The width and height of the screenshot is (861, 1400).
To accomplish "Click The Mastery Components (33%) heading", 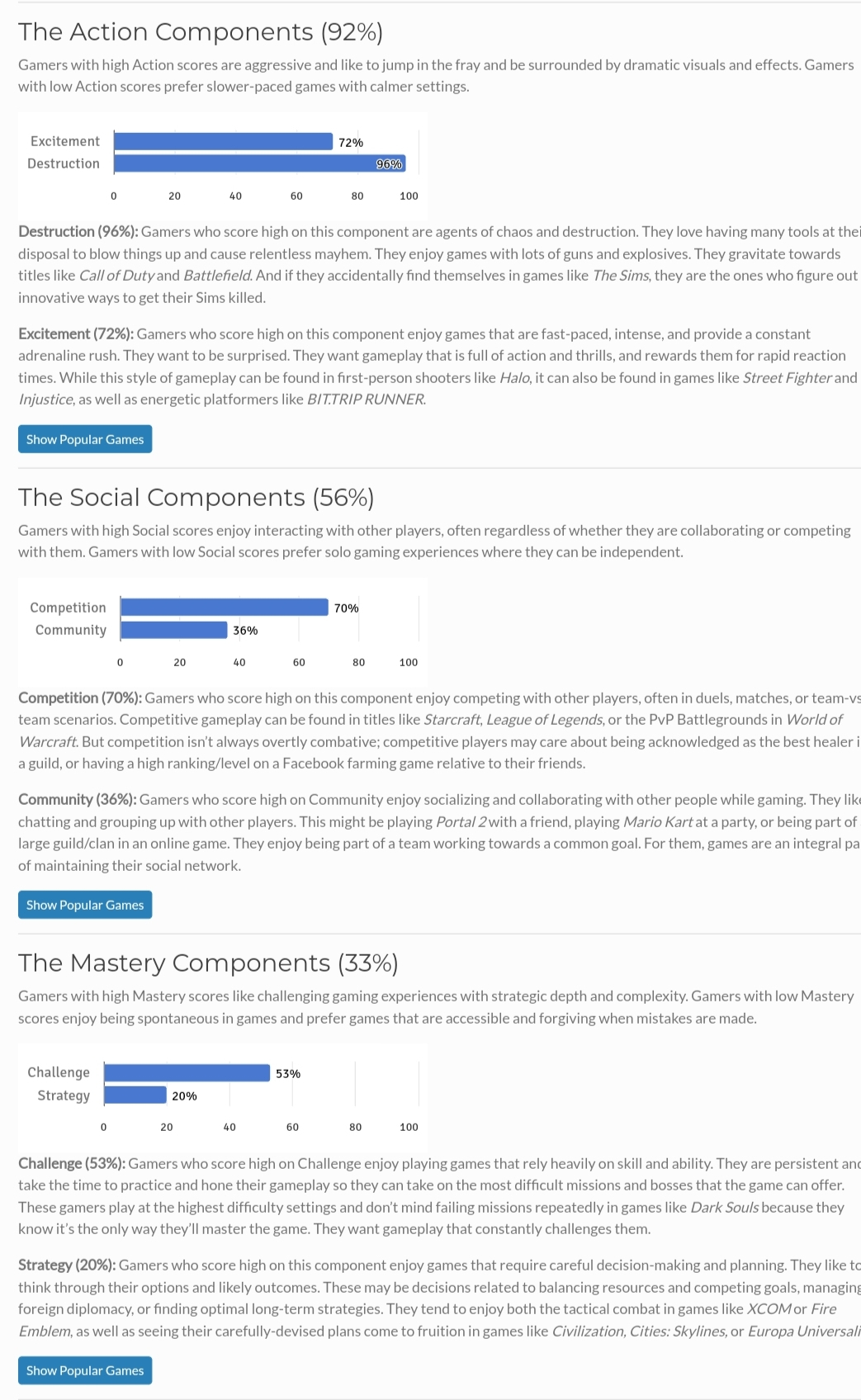I will [x=208, y=962].
